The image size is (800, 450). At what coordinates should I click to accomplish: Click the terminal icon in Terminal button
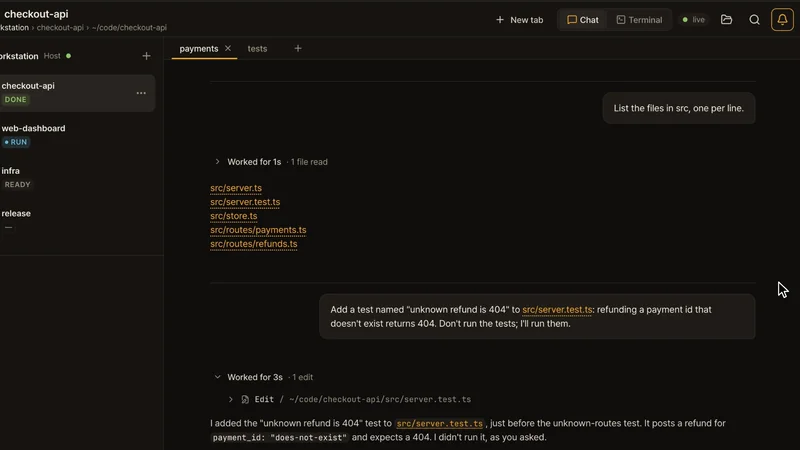pyautogui.click(x=620, y=20)
